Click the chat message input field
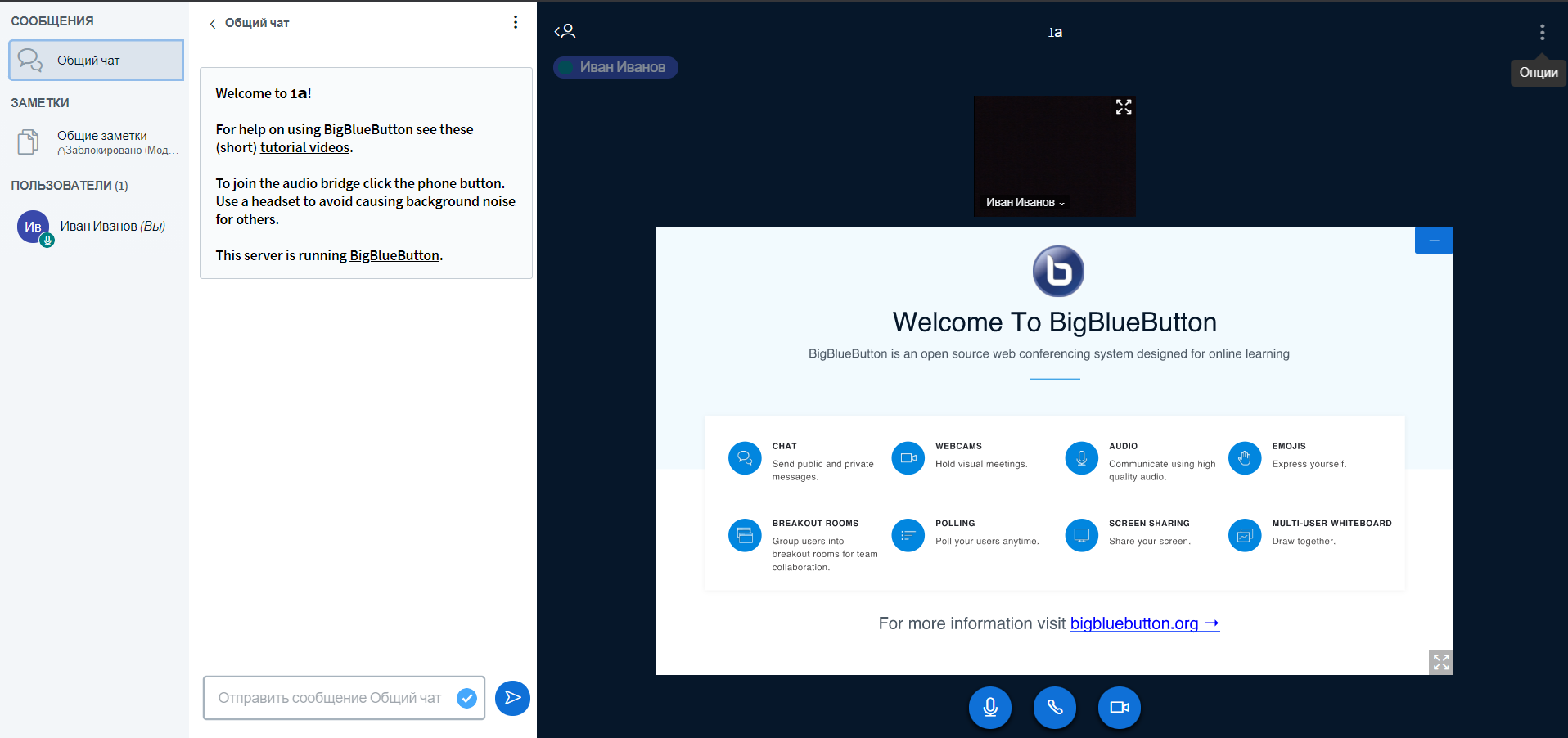Viewport: 1568px width, 738px height. 331,698
